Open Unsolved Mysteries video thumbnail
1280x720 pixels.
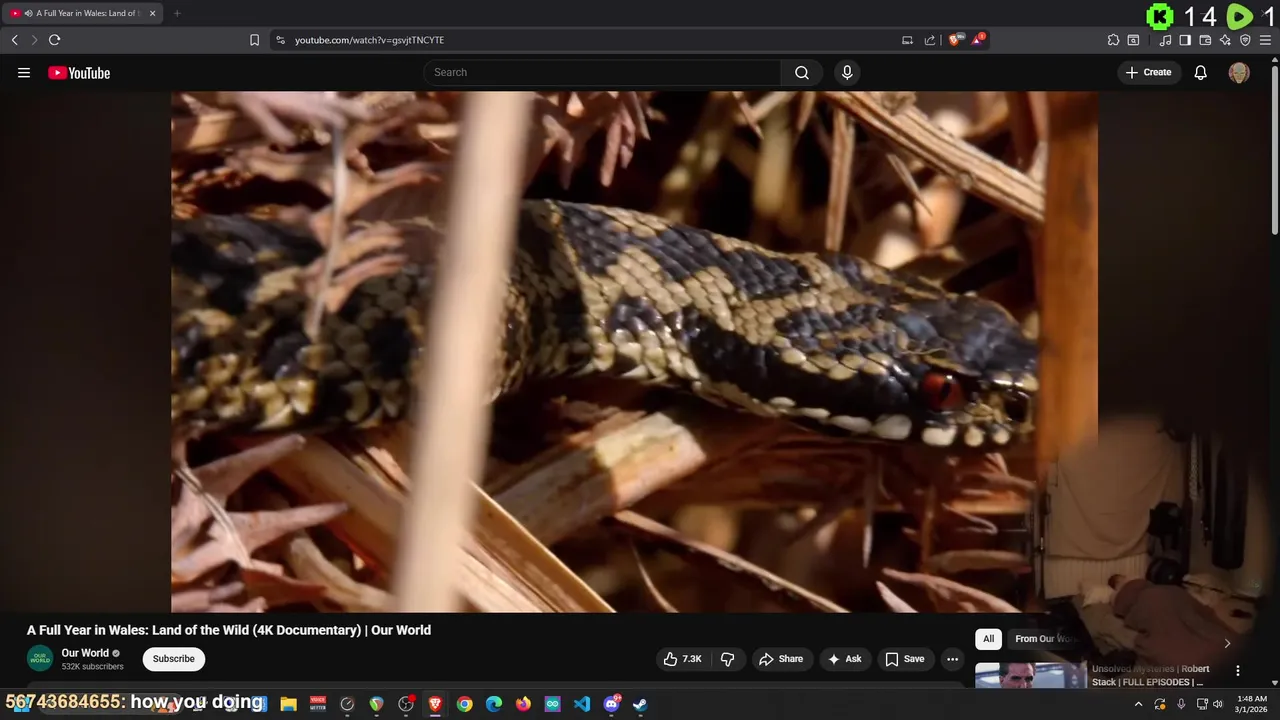coord(1030,675)
